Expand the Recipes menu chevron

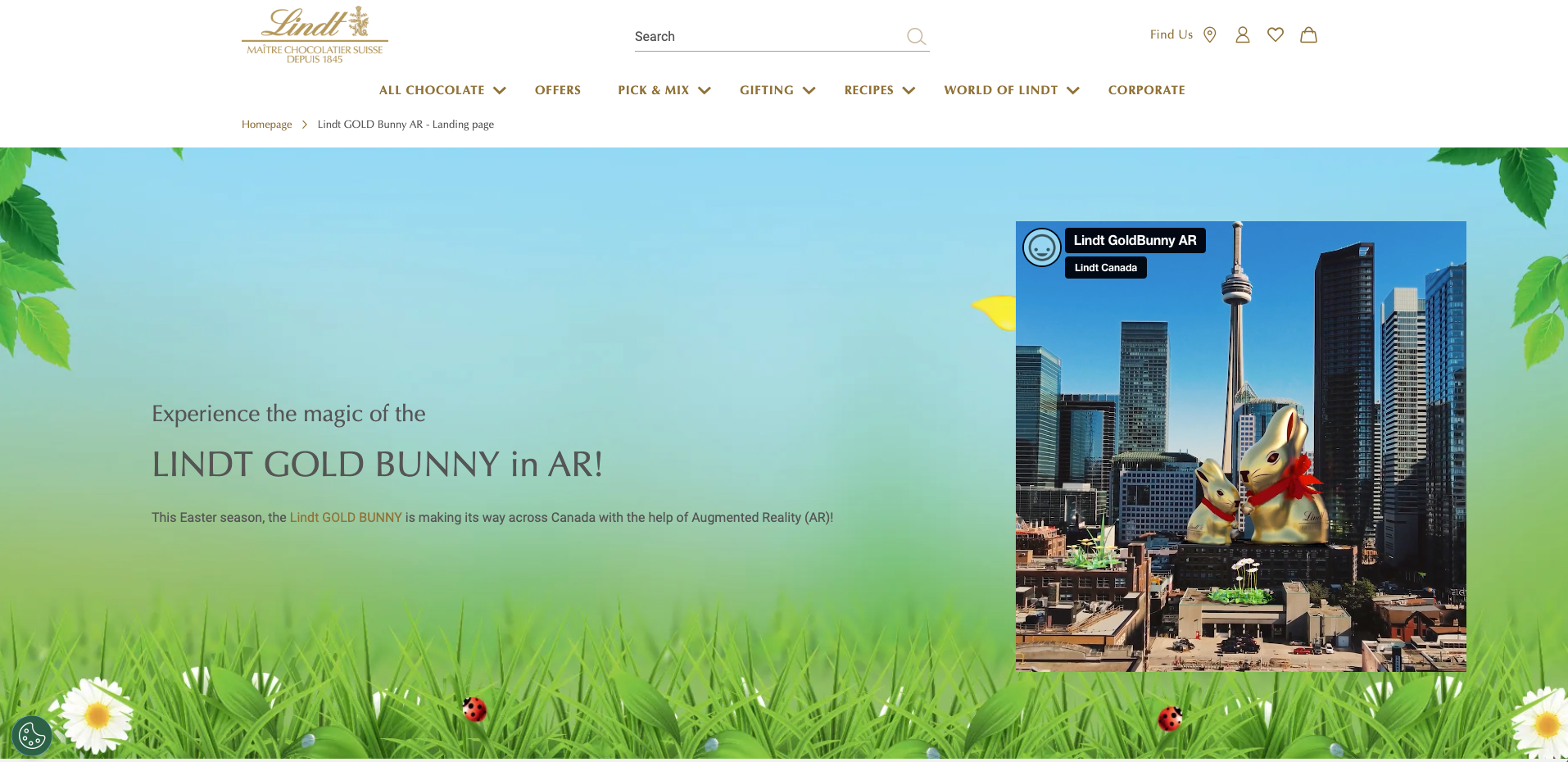909,90
